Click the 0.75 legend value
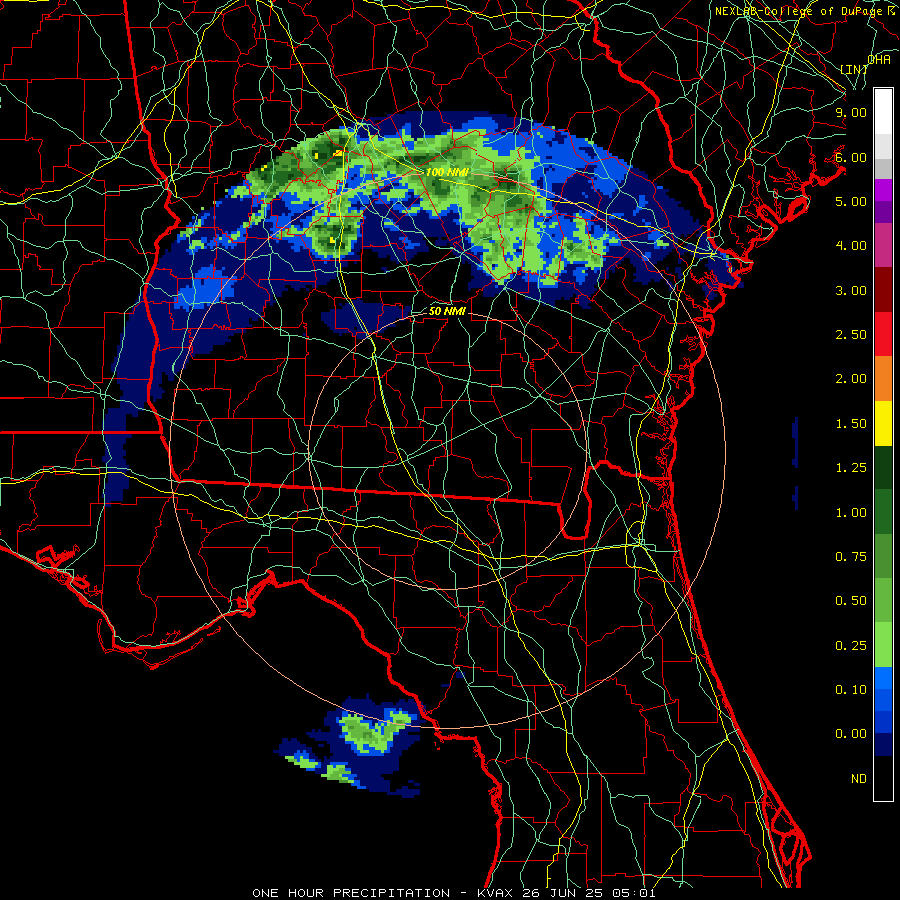 851,557
